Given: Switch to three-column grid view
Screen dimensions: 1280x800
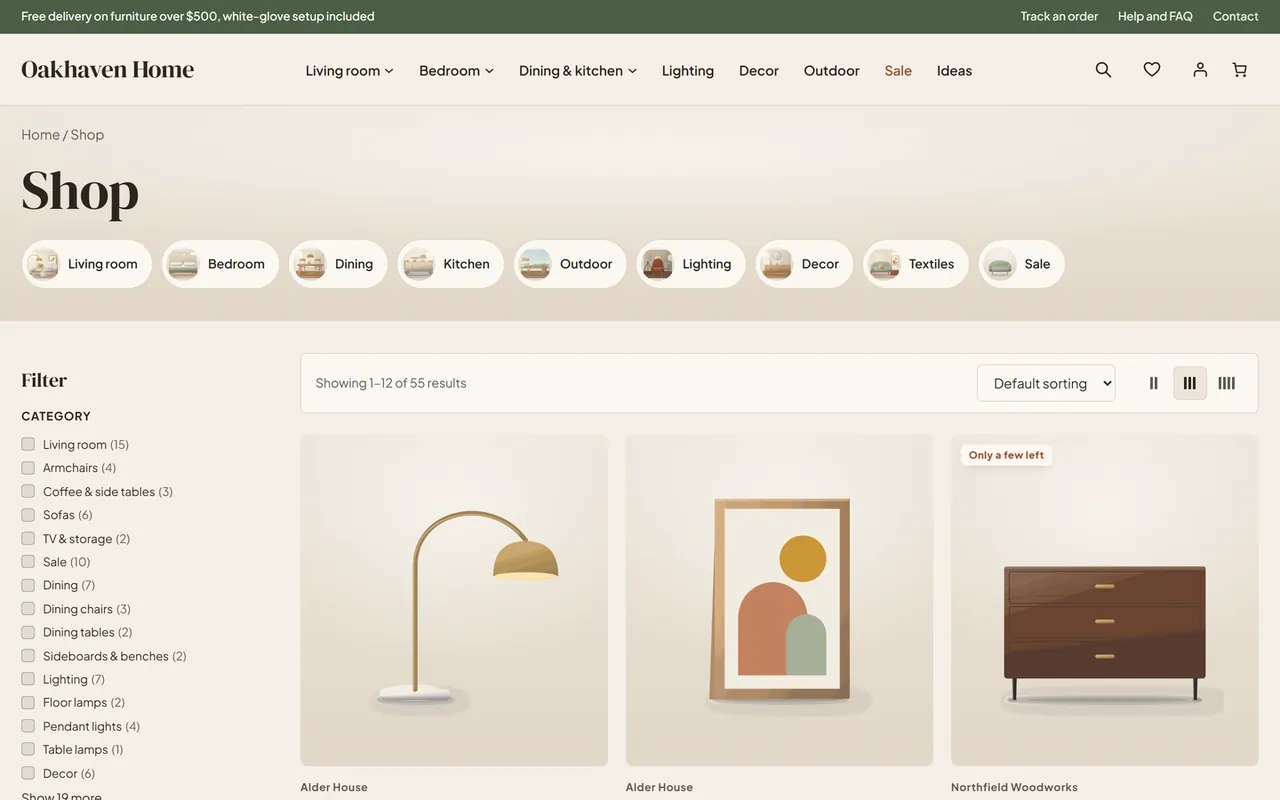Looking at the screenshot, I should pos(1190,383).
